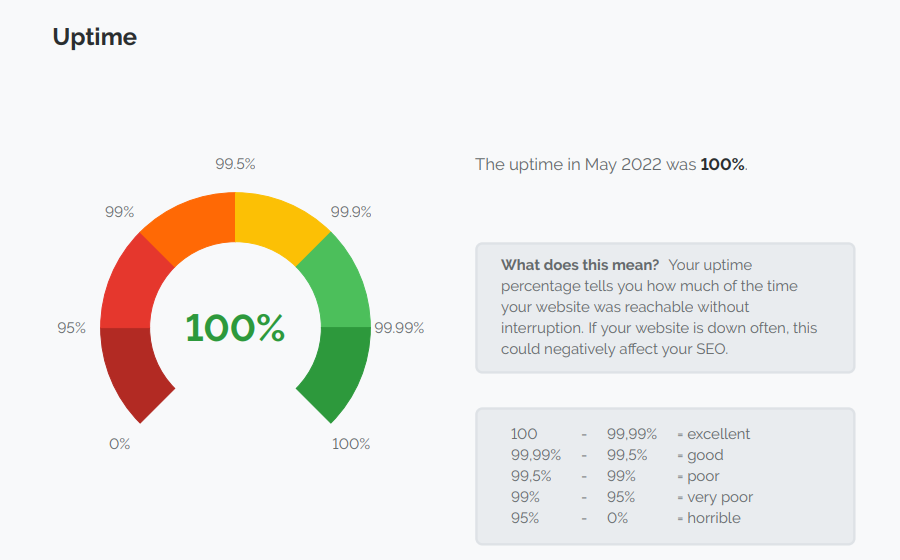The height and width of the screenshot is (560, 900).
Task: Click the 95% label beside the gauge
Action: [x=72, y=327]
